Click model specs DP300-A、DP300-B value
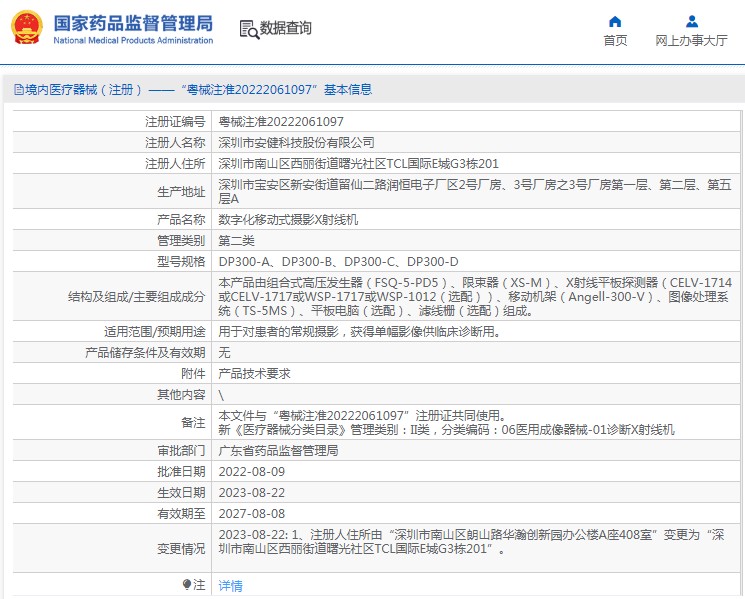745x599 pixels. pyautogui.click(x=338, y=261)
